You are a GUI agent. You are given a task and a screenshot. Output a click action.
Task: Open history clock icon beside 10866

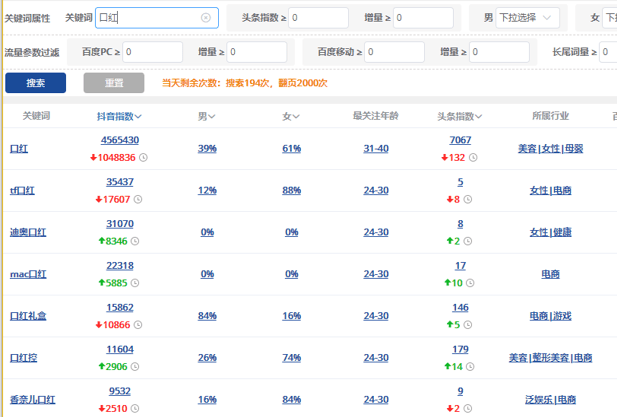click(138, 325)
